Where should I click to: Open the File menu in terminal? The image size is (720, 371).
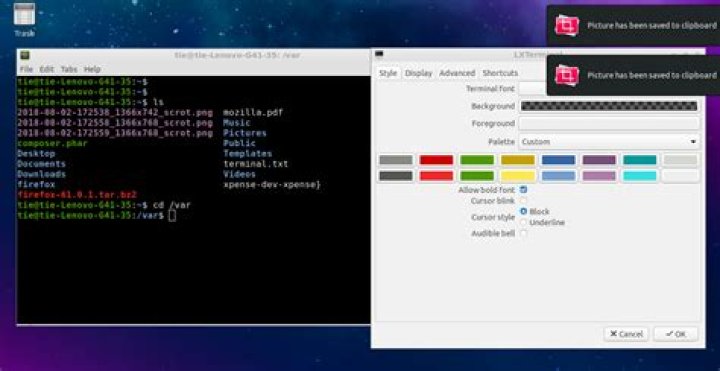pos(26,69)
